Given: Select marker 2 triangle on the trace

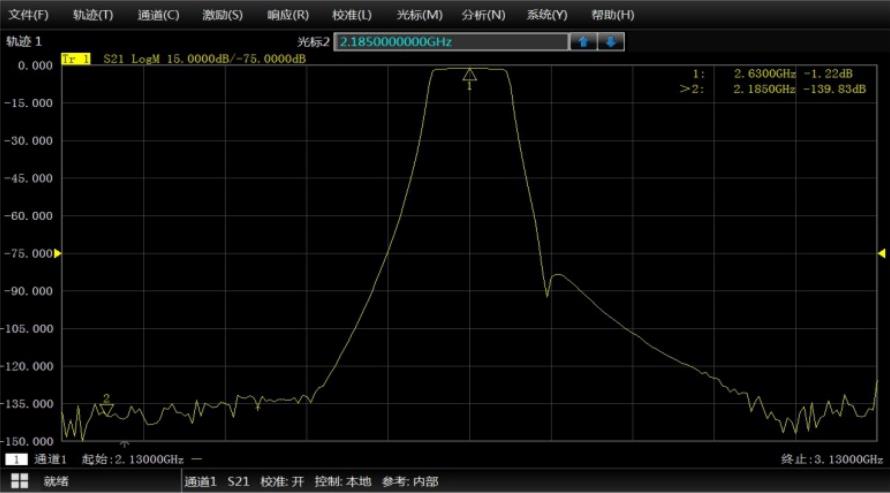Looking at the screenshot, I should (106, 408).
